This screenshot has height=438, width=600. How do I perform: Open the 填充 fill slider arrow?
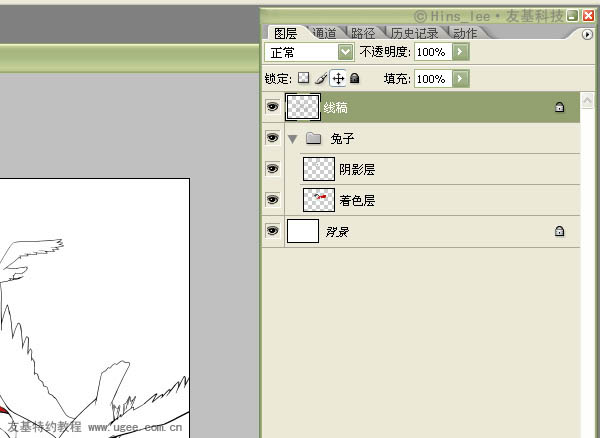[x=461, y=78]
